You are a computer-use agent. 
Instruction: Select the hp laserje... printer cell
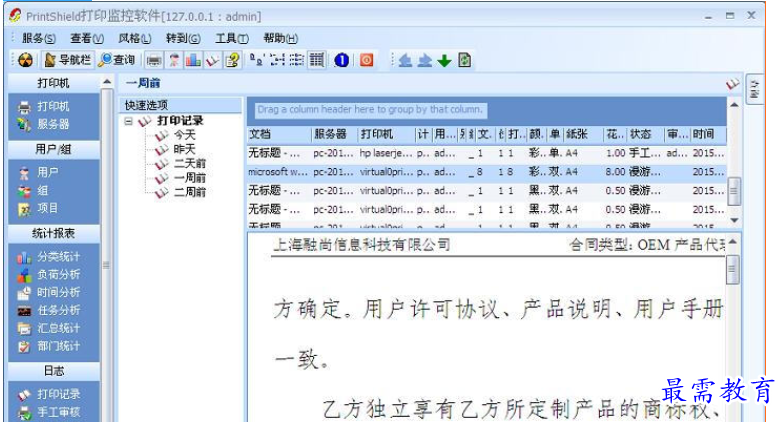[386, 153]
